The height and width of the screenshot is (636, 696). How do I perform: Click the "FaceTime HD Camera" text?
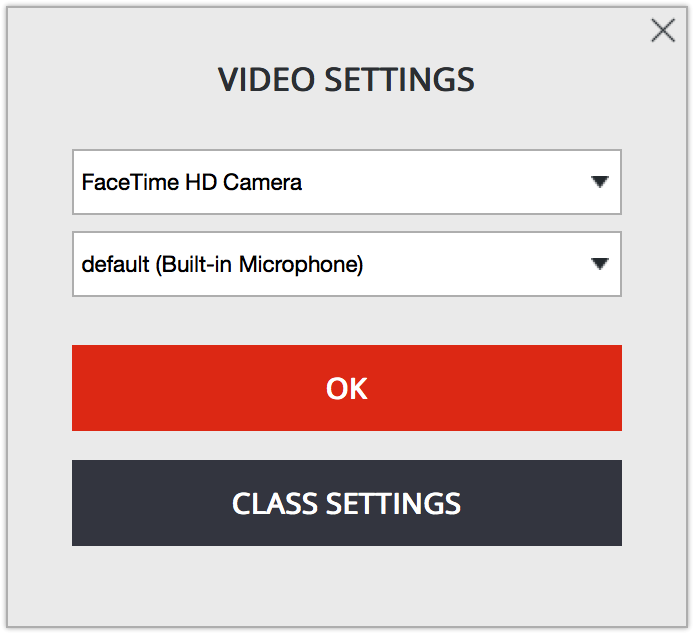pos(192,182)
